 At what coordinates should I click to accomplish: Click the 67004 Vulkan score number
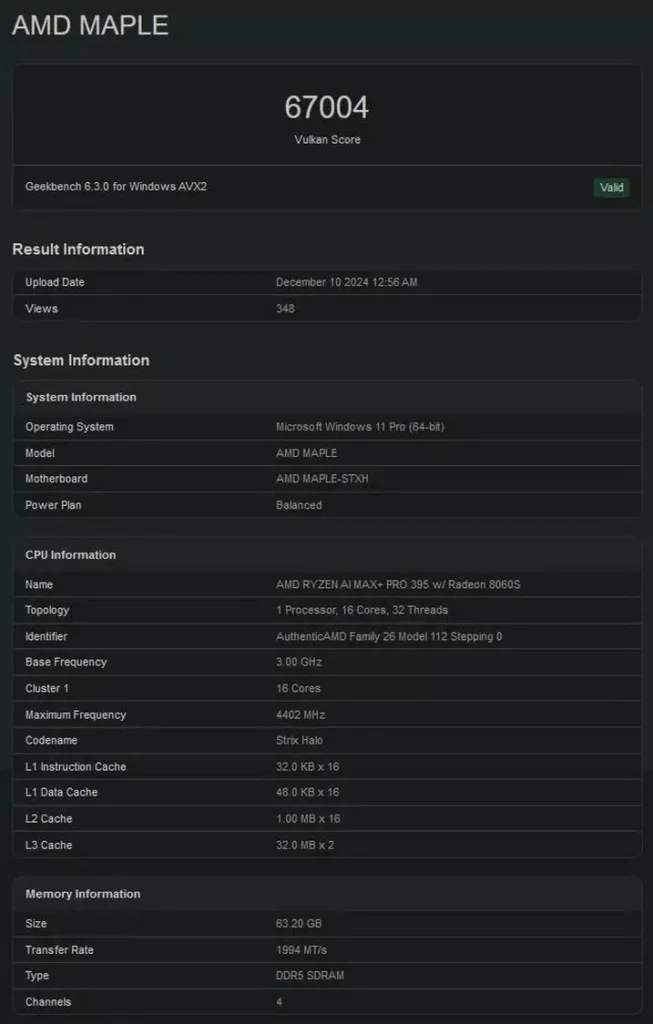click(x=326, y=108)
